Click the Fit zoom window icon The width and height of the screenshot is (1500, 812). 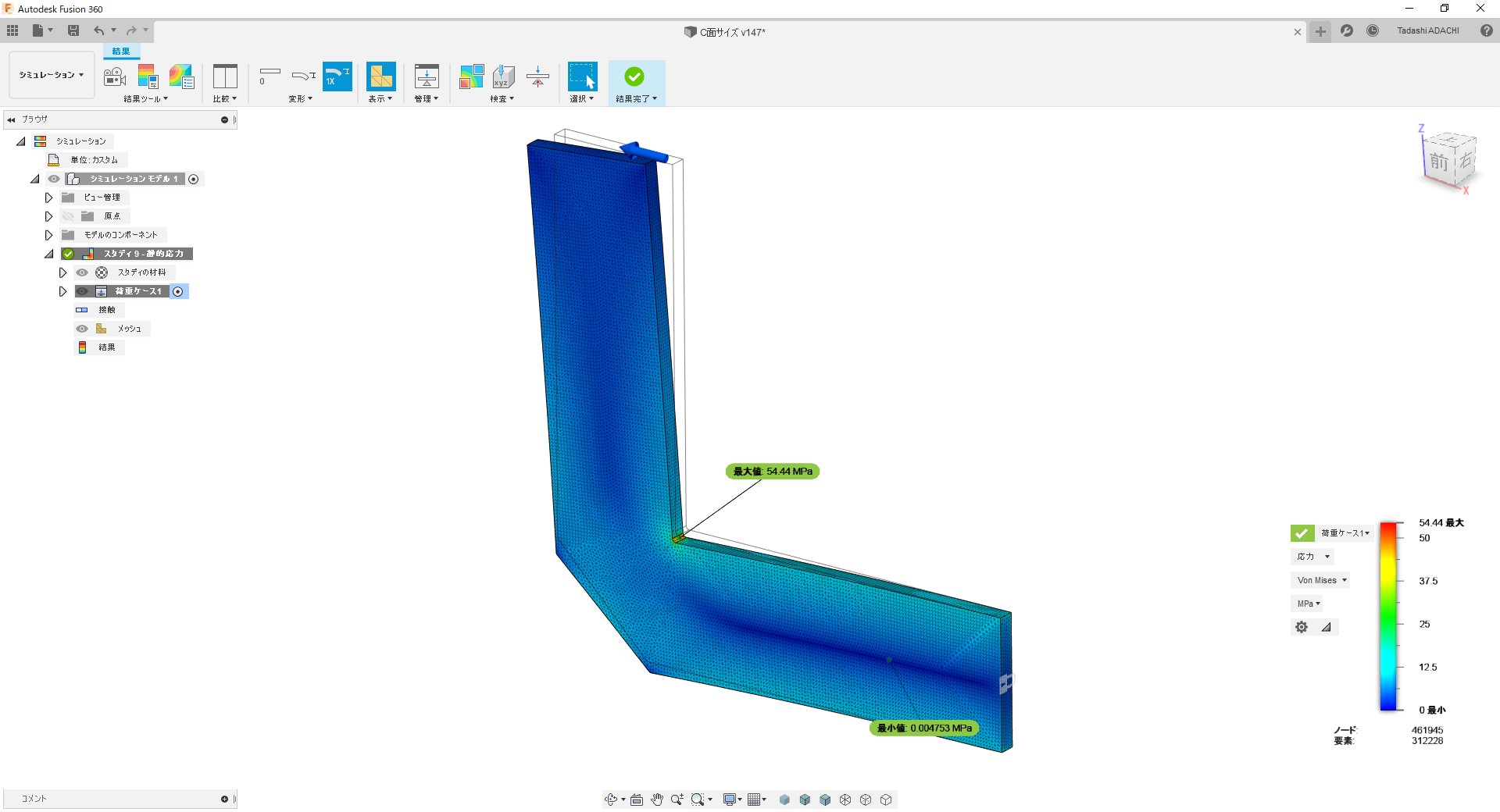click(698, 800)
